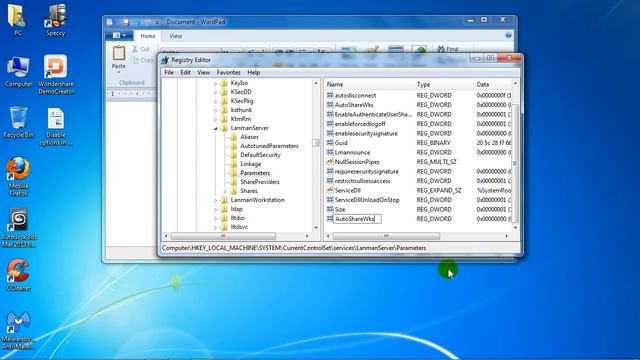Screen dimensions: 640x360
Task: Switch to the Home tab in WordPad
Action: [148, 36]
